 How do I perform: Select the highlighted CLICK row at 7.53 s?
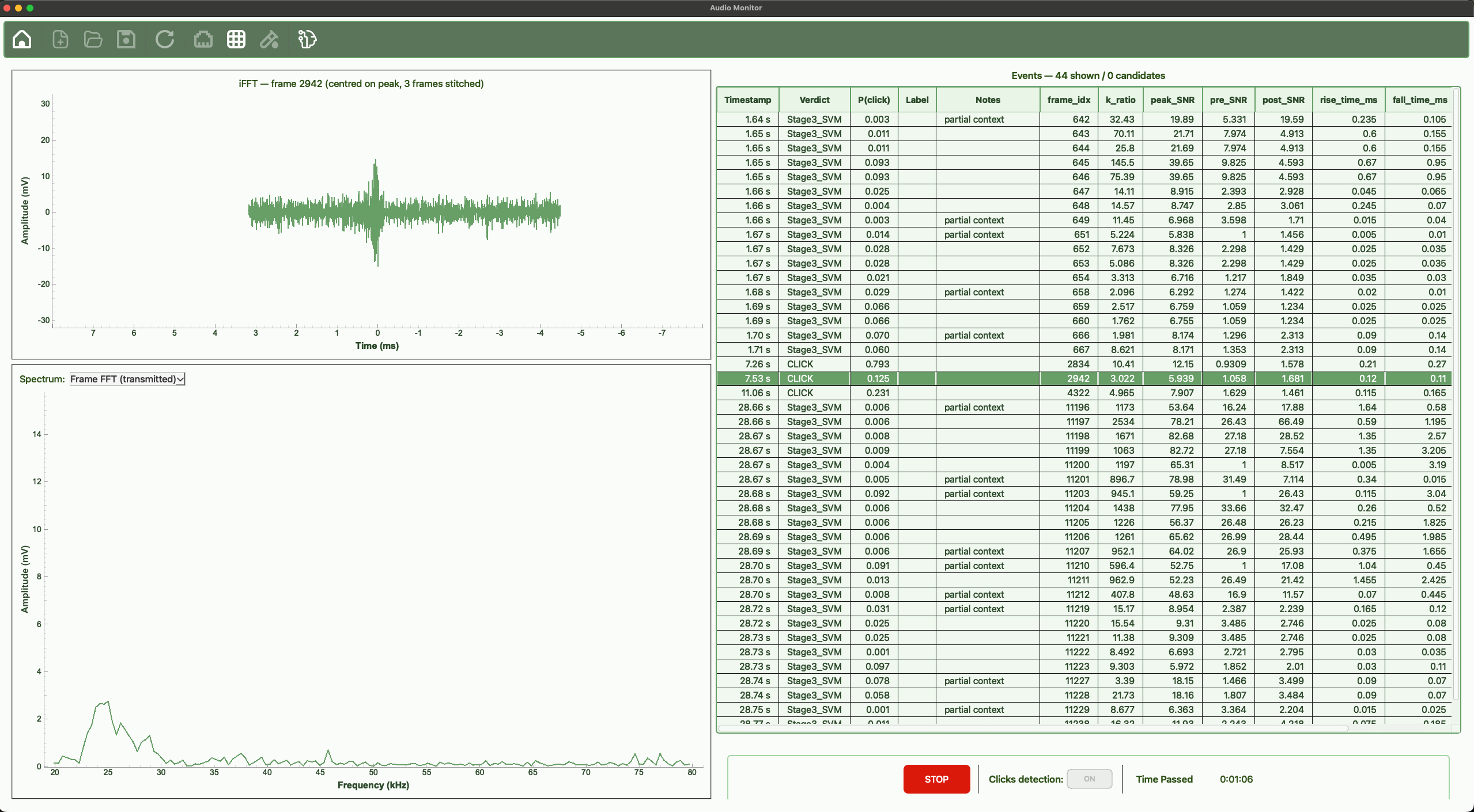tap(1084, 378)
